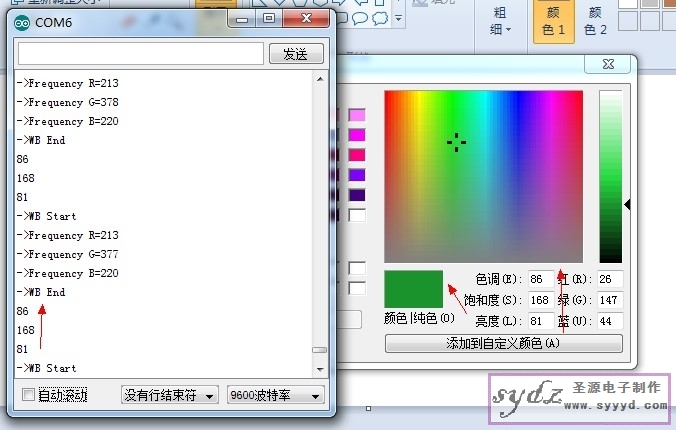Click the serial monitor scrollbar thumb
Image resolution: width=676 pixels, height=430 pixels.
(319, 350)
